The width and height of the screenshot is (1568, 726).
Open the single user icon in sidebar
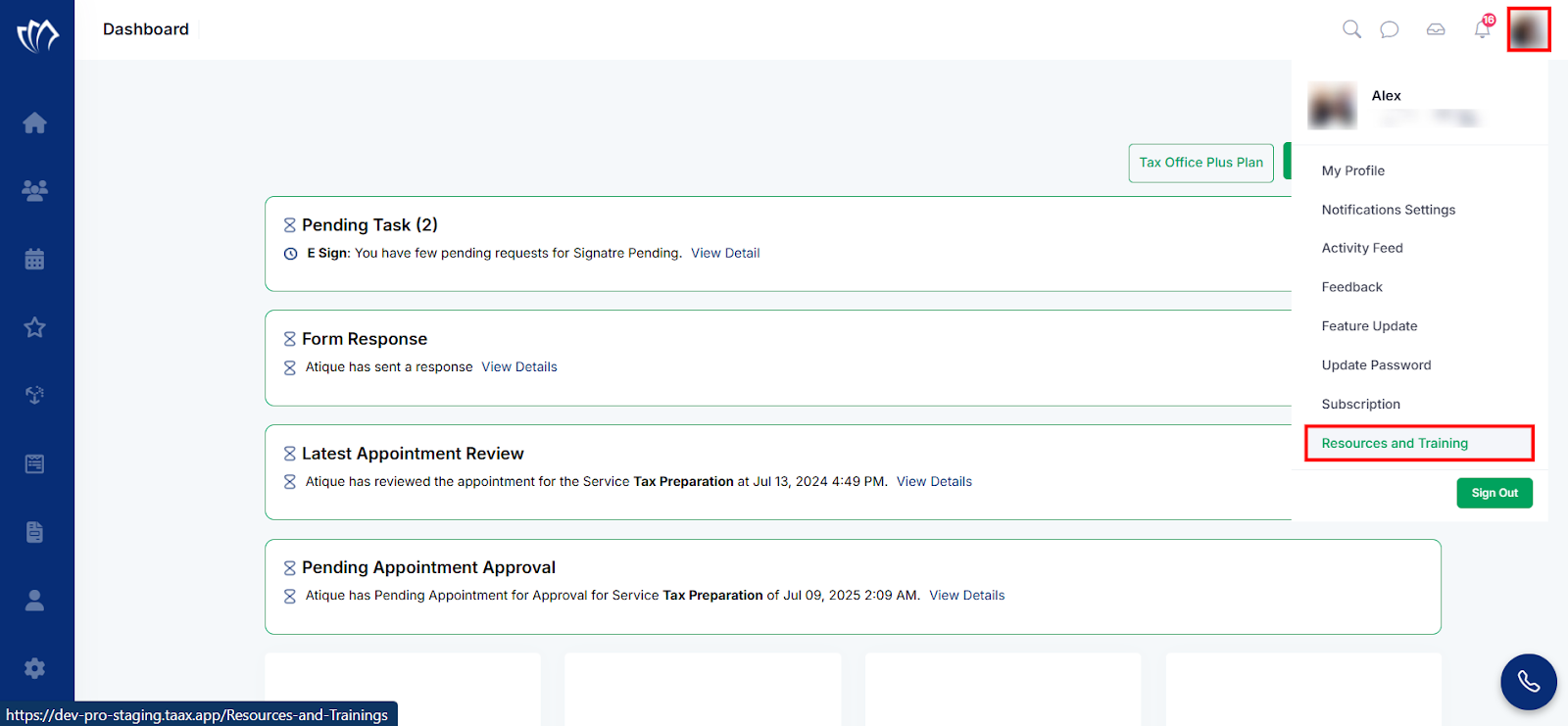35,600
